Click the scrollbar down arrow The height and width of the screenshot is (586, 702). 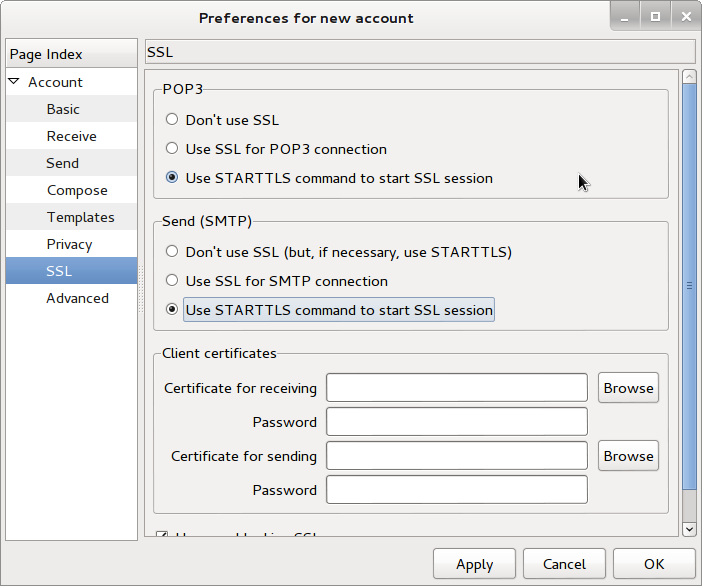pos(689,528)
